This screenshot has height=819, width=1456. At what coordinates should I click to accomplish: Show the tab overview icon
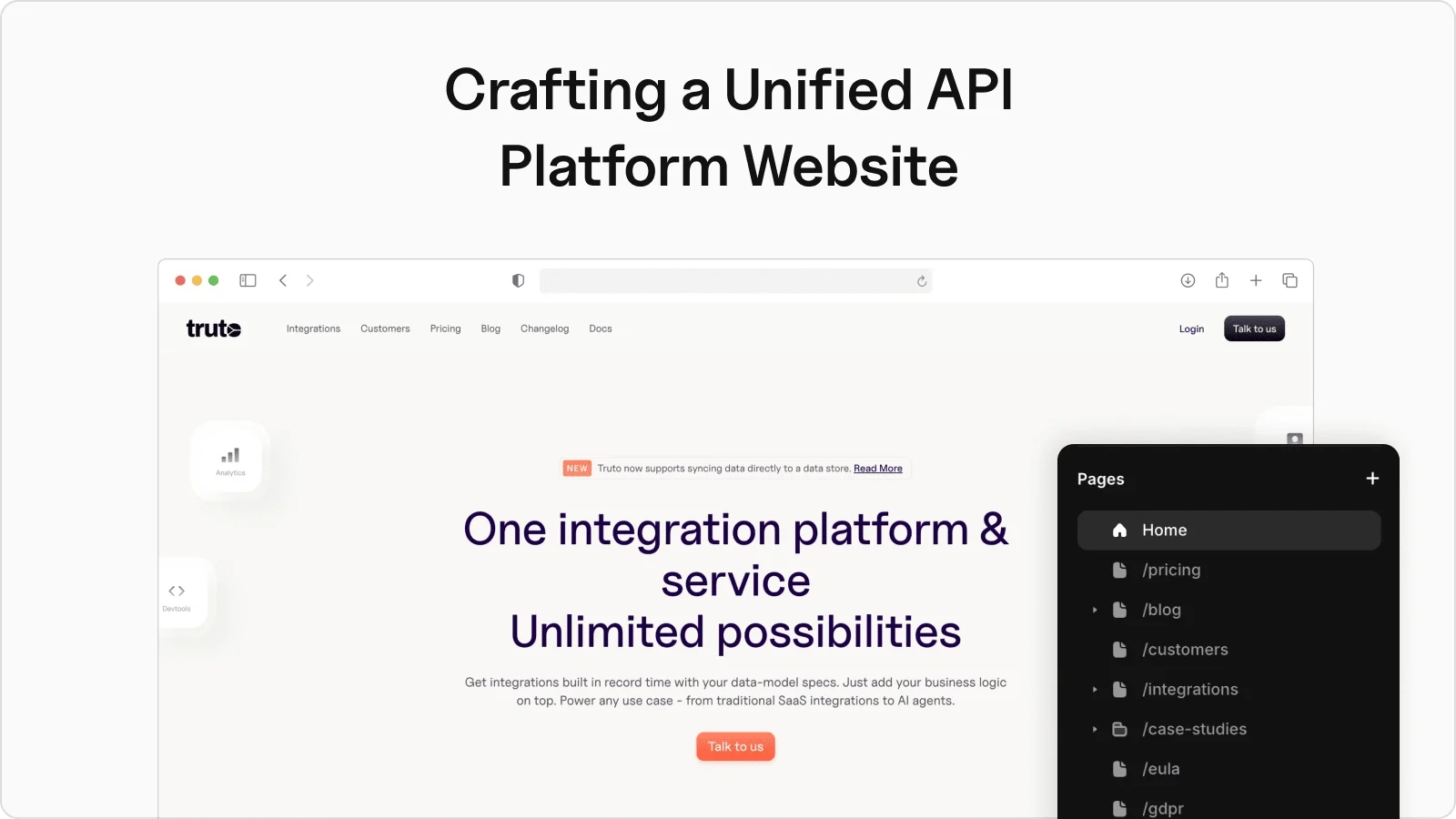pyautogui.click(x=1289, y=280)
